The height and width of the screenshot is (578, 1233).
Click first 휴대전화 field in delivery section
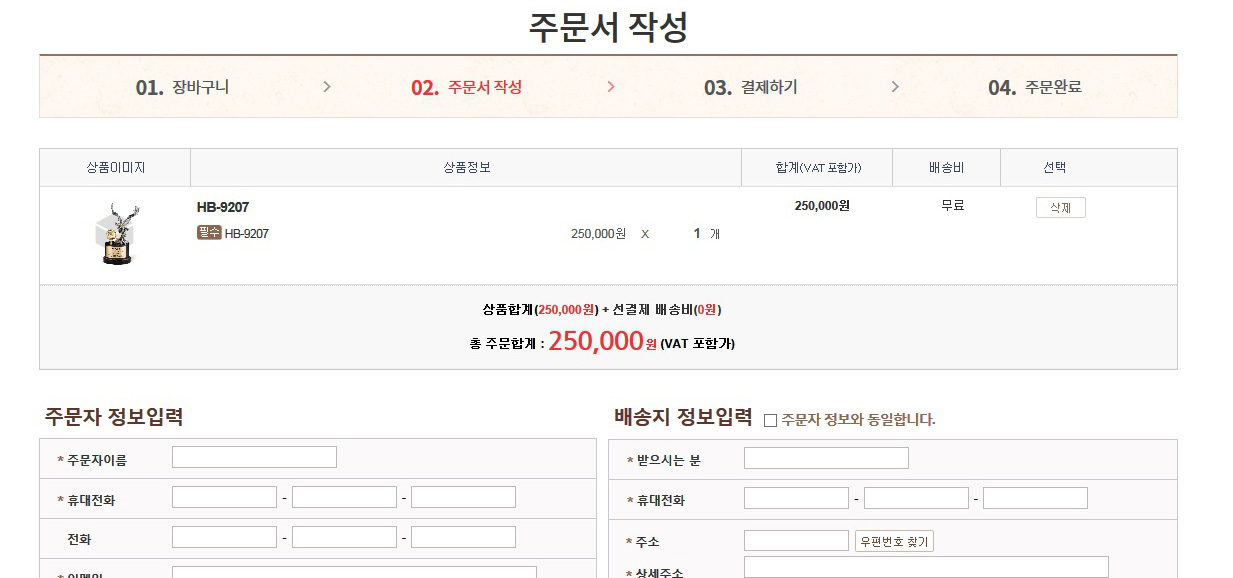point(796,498)
